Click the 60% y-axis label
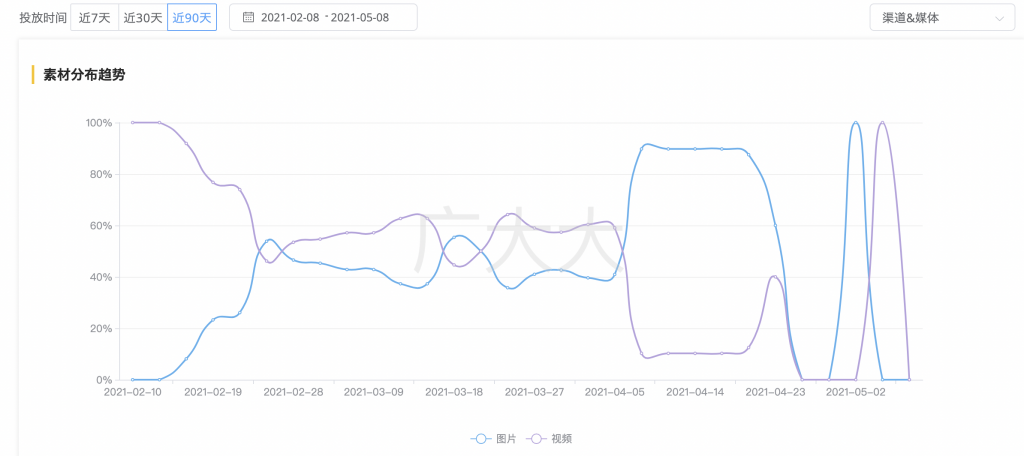This screenshot has height=456, width=1024. point(101,225)
